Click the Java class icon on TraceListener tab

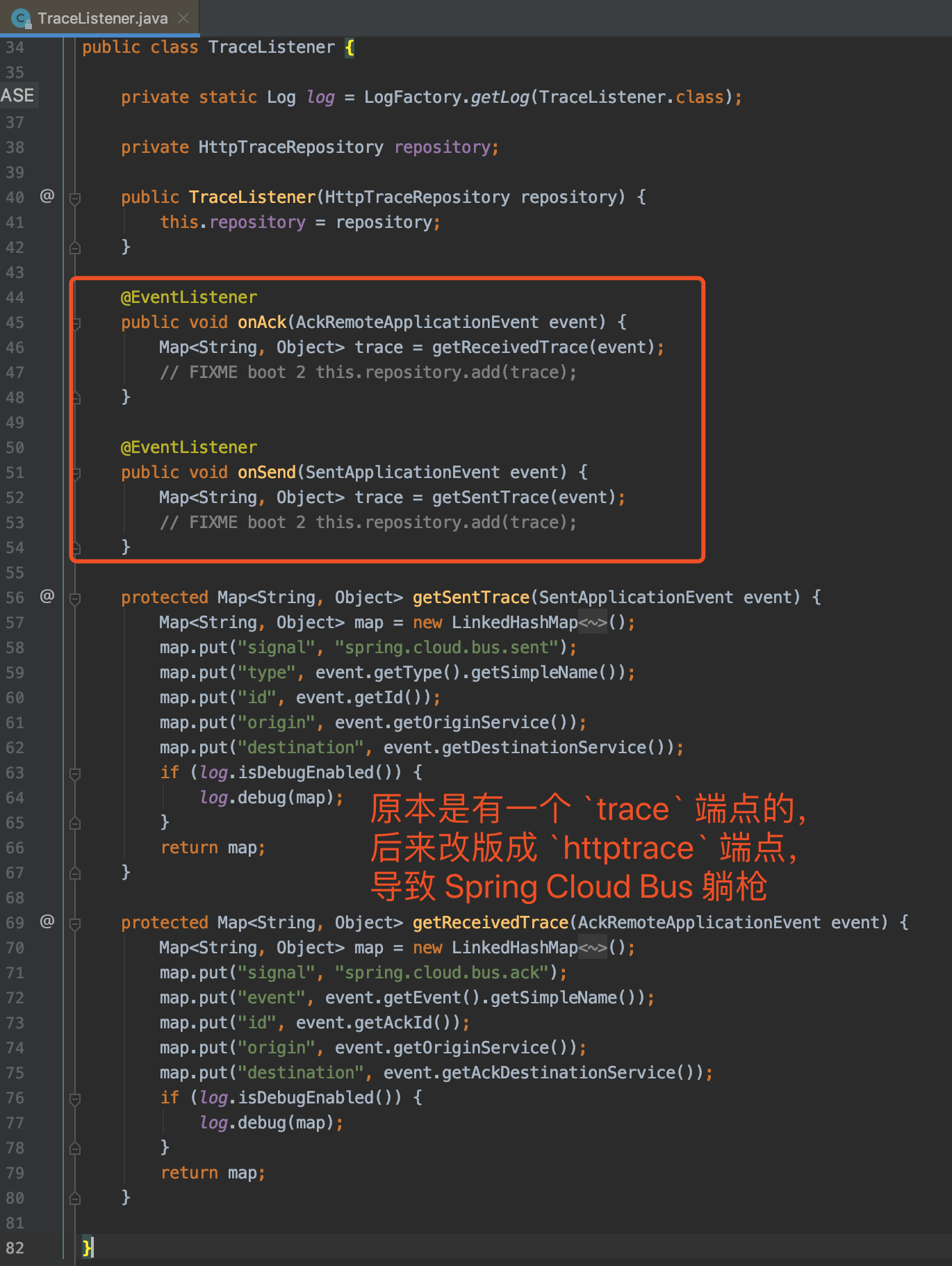pos(21,18)
